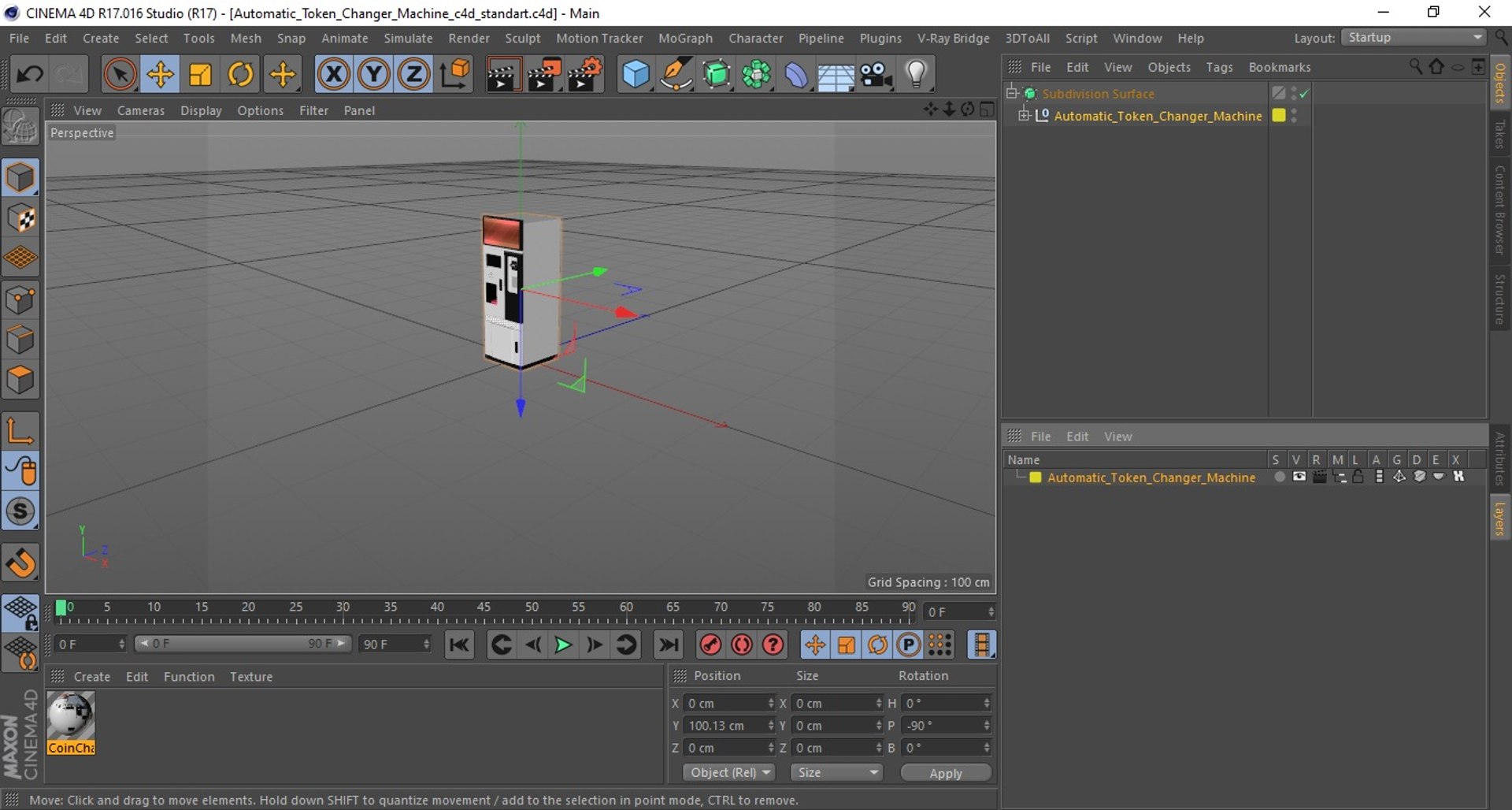Viewport: 1512px width, 810px height.
Task: Toggle X axis lock
Action: click(x=334, y=75)
